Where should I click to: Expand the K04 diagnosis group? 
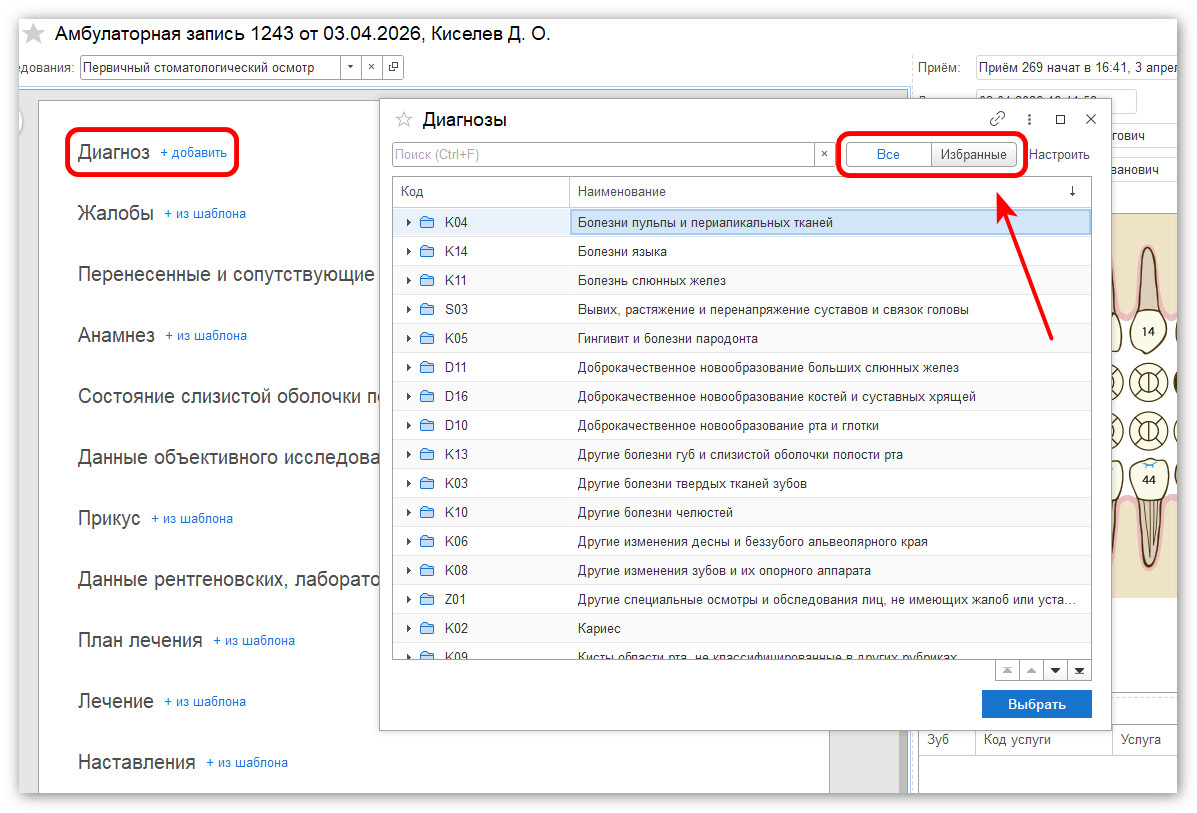(409, 222)
